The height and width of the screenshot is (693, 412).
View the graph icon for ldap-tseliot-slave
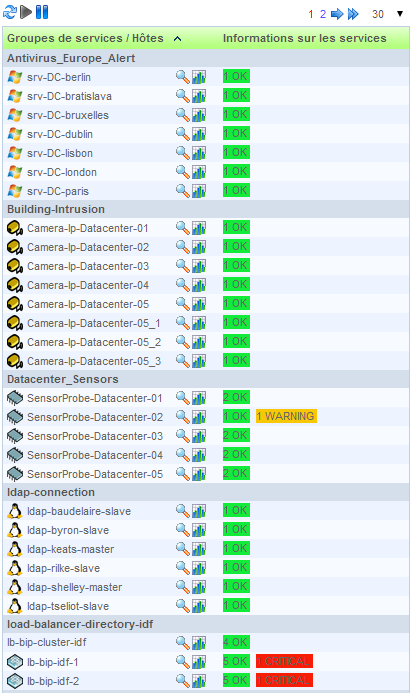(x=199, y=606)
